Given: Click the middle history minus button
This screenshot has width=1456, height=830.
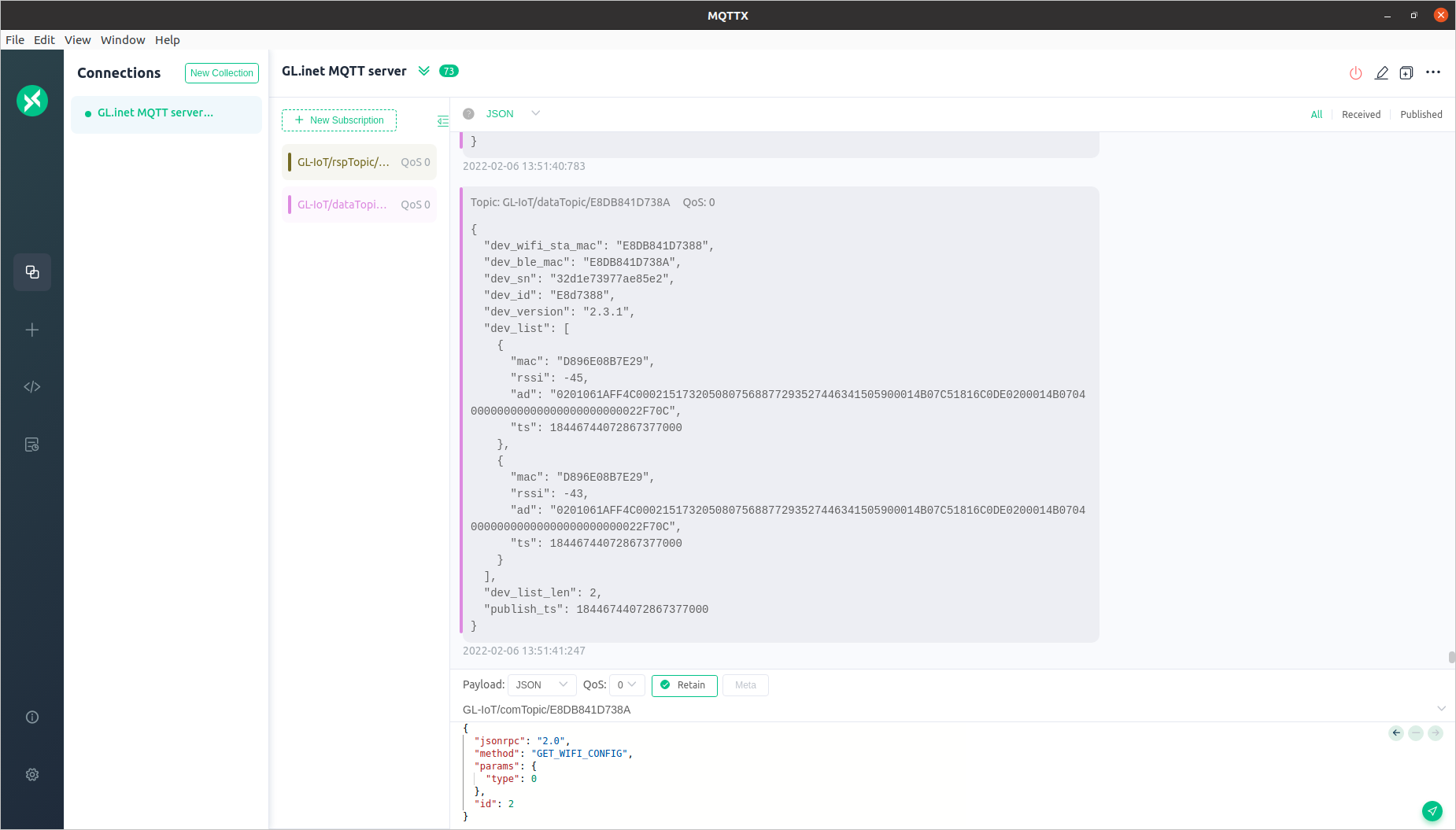Looking at the screenshot, I should tap(1416, 732).
